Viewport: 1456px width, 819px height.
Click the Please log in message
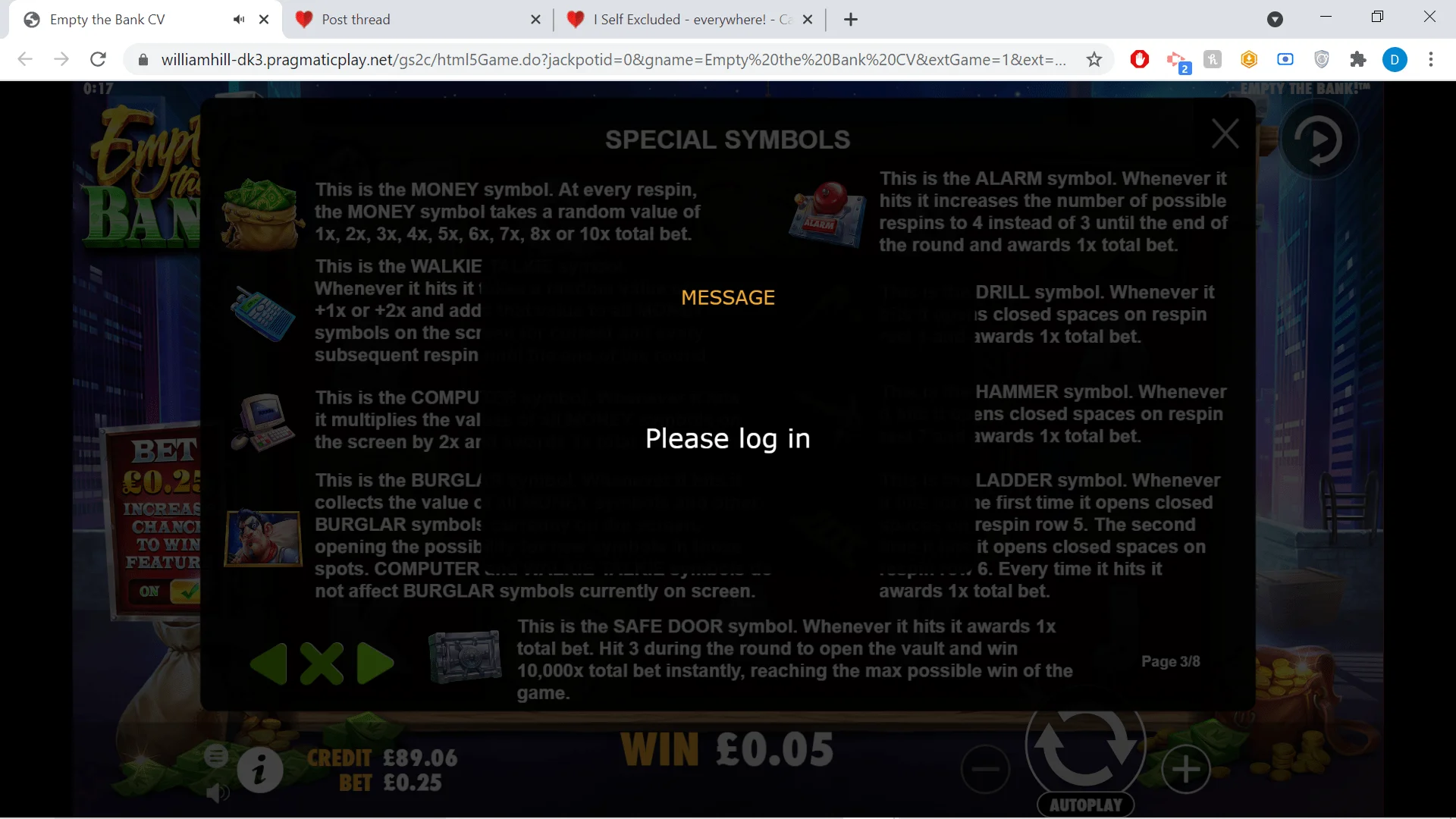[x=728, y=438]
